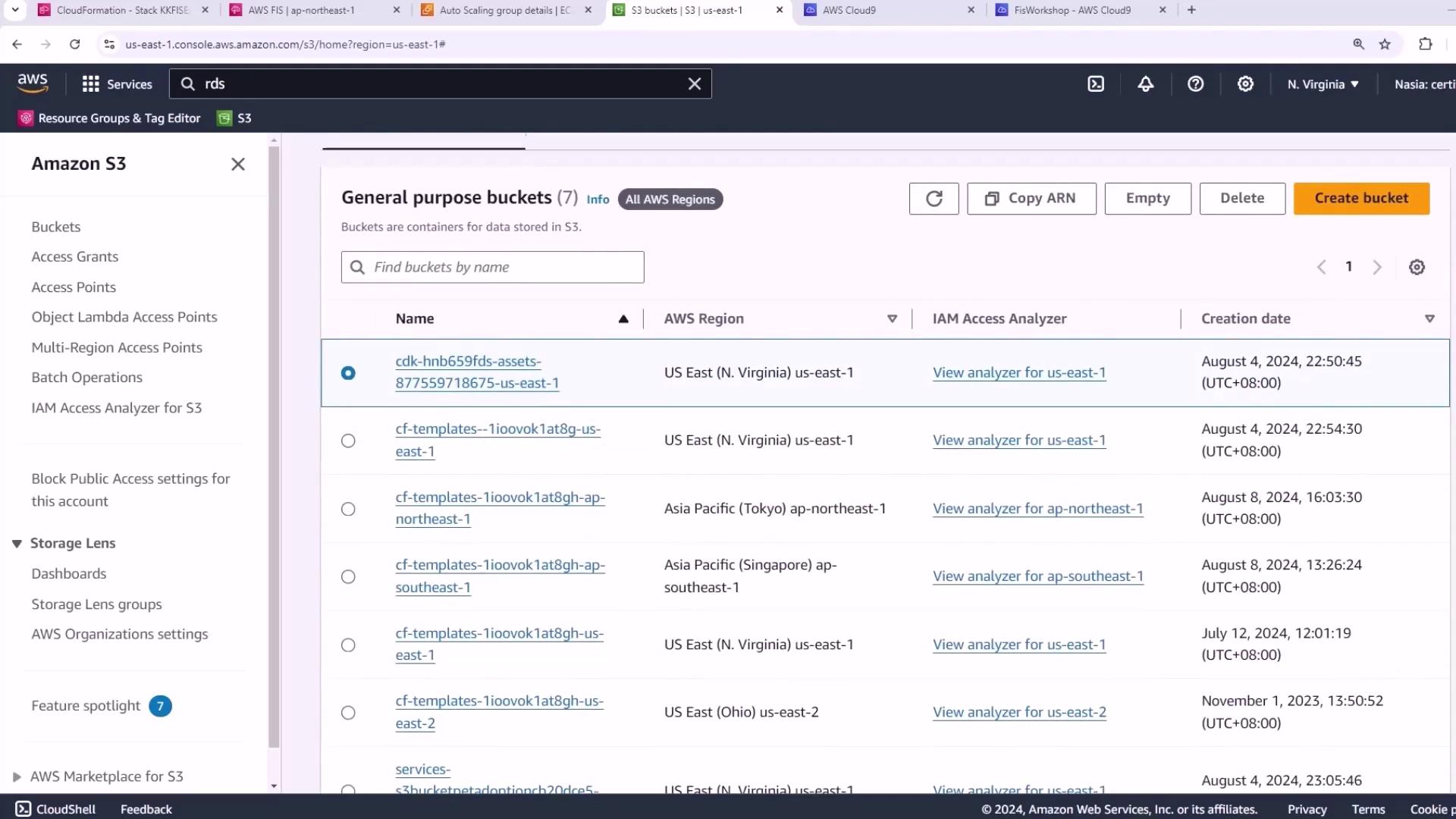Click the Create bucket button
Image resolution: width=1456 pixels, height=819 pixels.
[1361, 199]
